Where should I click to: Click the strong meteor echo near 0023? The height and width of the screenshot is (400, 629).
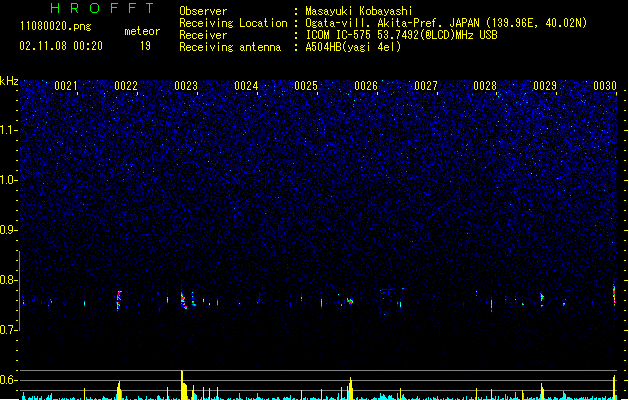[184, 300]
